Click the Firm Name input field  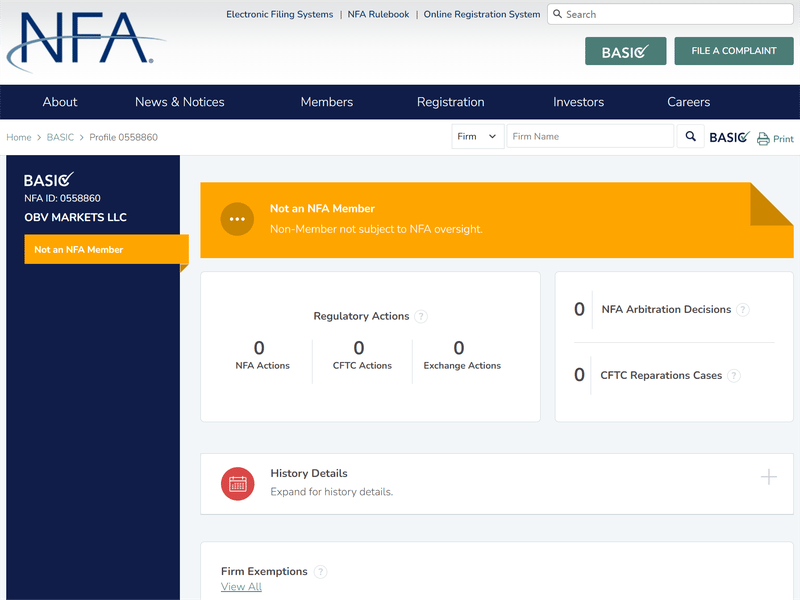click(x=590, y=136)
